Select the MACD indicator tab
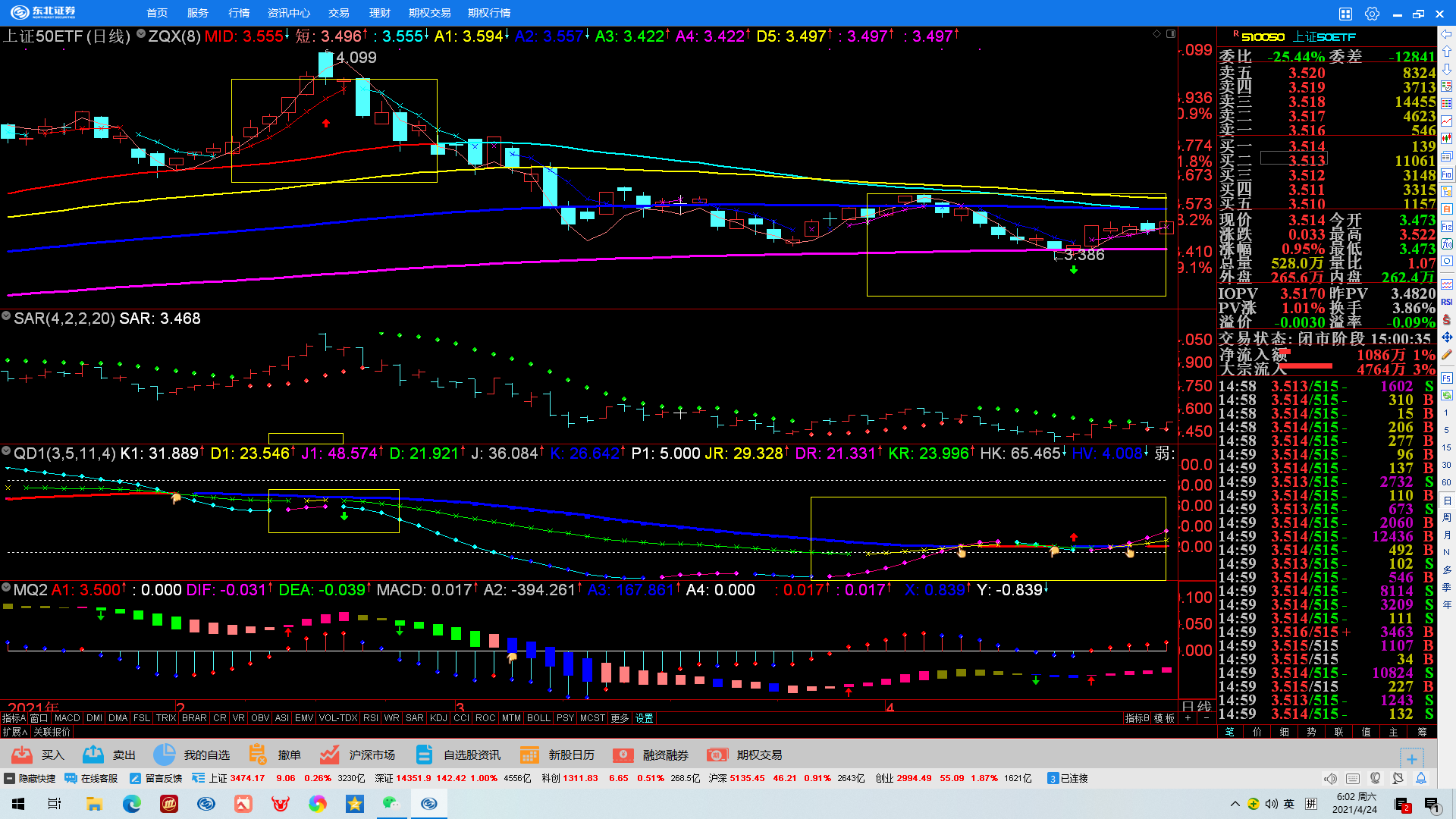 click(67, 718)
